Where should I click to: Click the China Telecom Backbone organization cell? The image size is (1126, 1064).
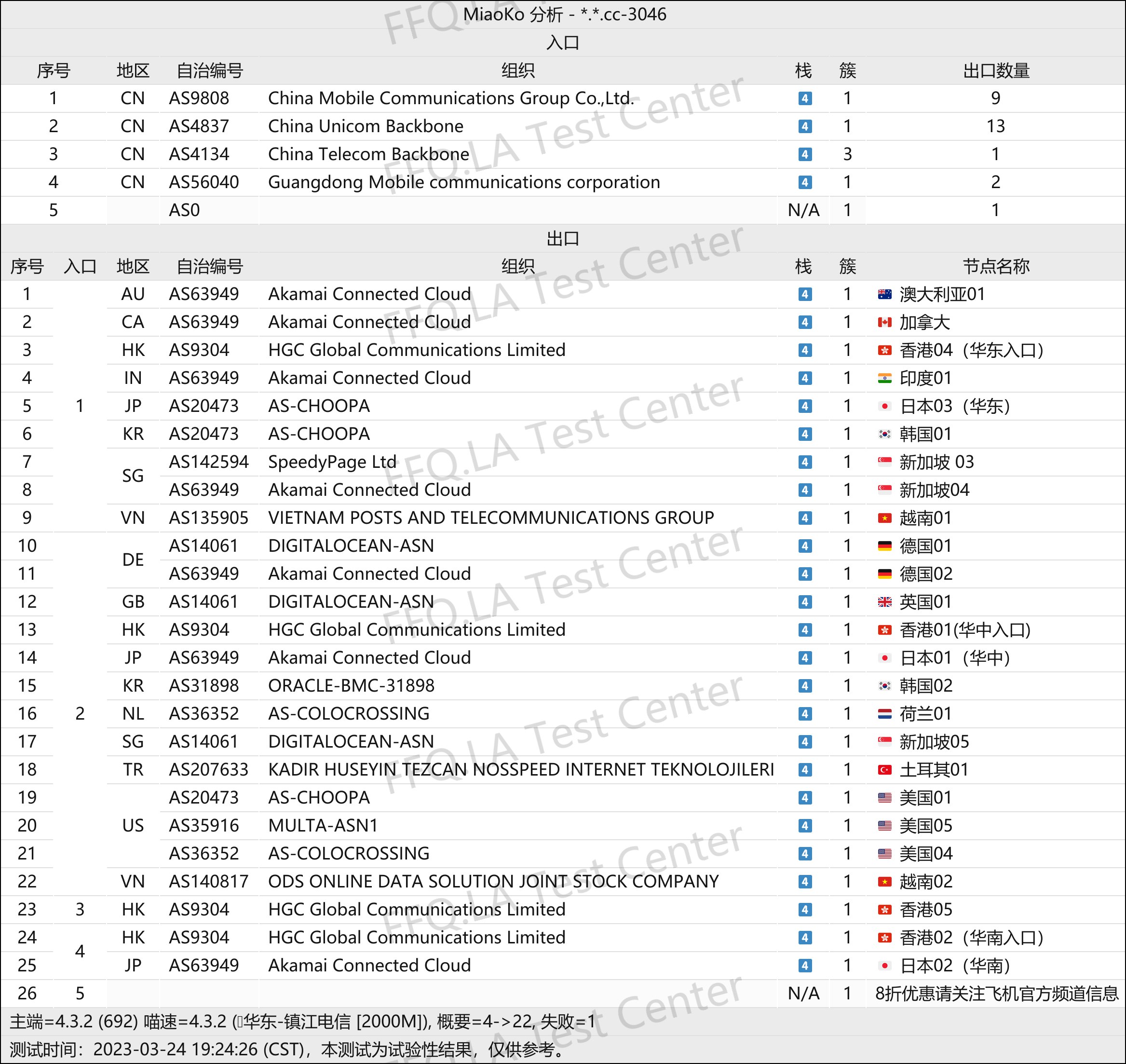pos(368,154)
